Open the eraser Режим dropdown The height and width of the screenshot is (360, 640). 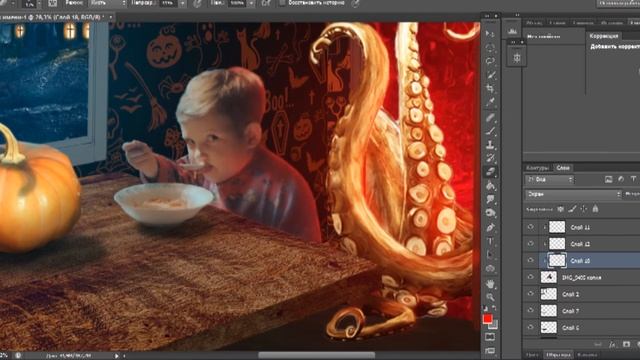point(107,3)
